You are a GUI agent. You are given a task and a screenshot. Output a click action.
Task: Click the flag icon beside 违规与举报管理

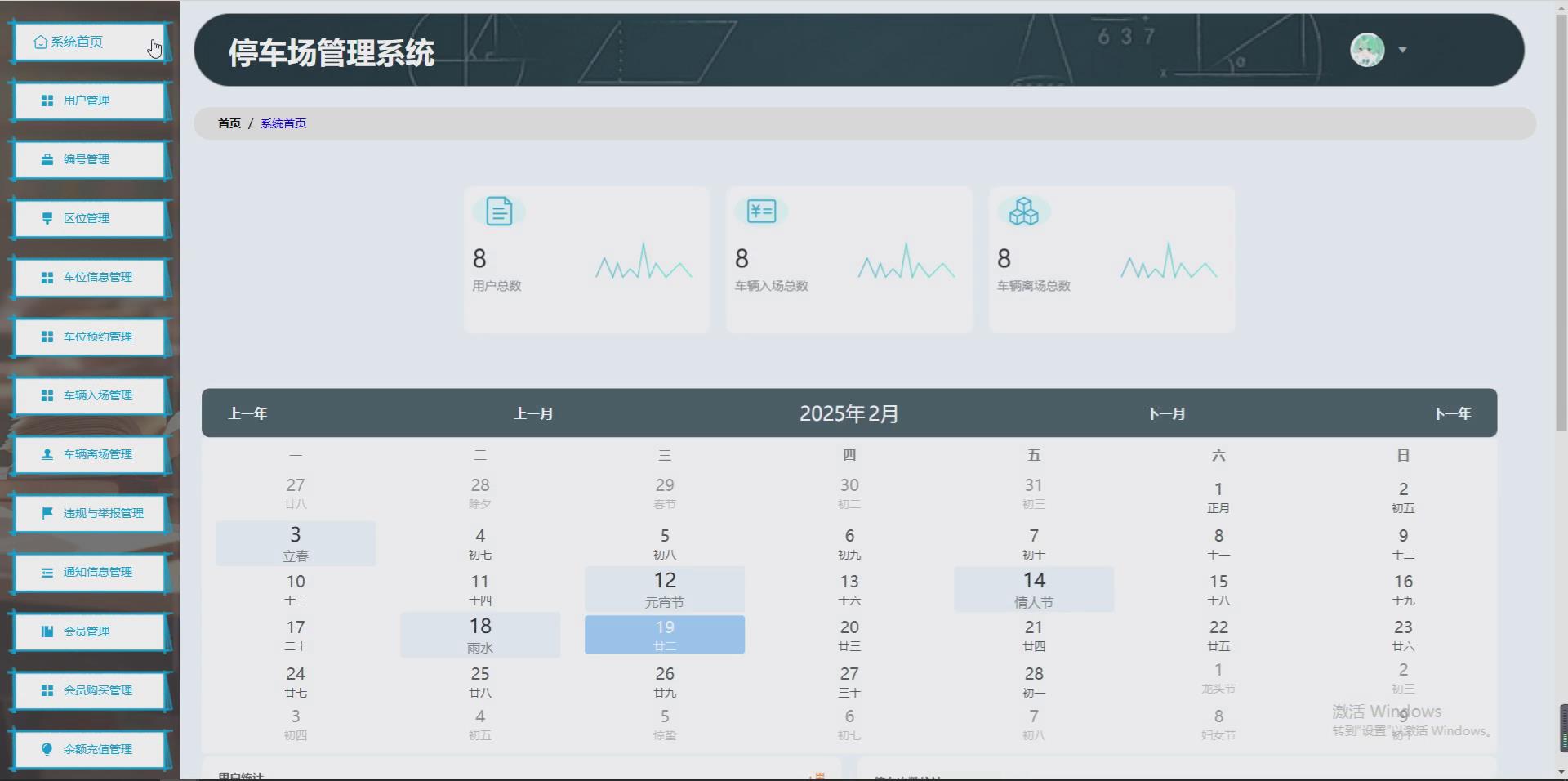click(x=47, y=513)
